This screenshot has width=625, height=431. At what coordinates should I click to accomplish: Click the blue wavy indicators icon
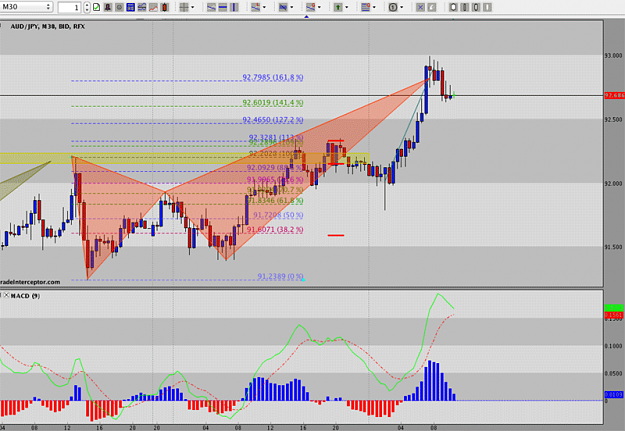(x=142, y=7)
